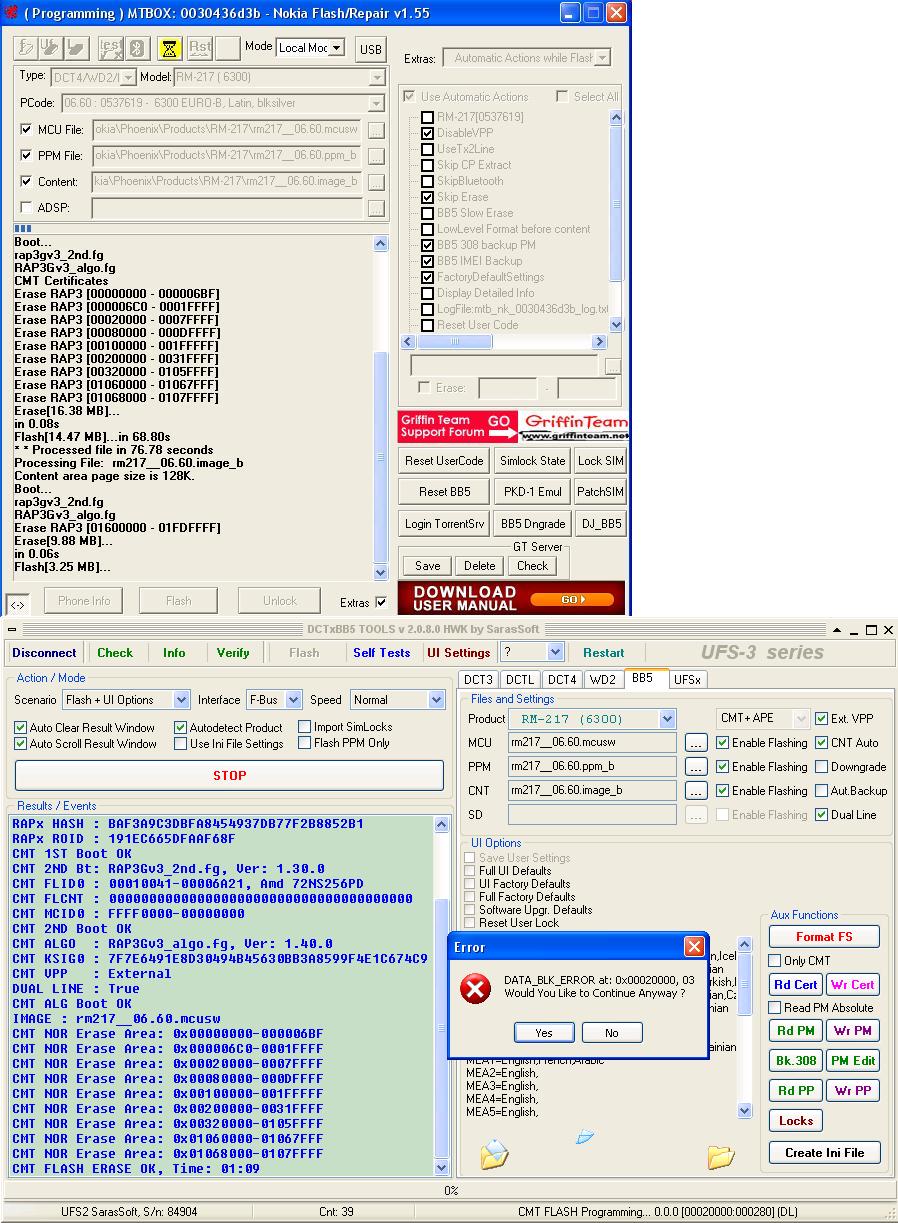The width and height of the screenshot is (898, 1223).
Task: Click Yes in the Error dialog
Action: [544, 1033]
